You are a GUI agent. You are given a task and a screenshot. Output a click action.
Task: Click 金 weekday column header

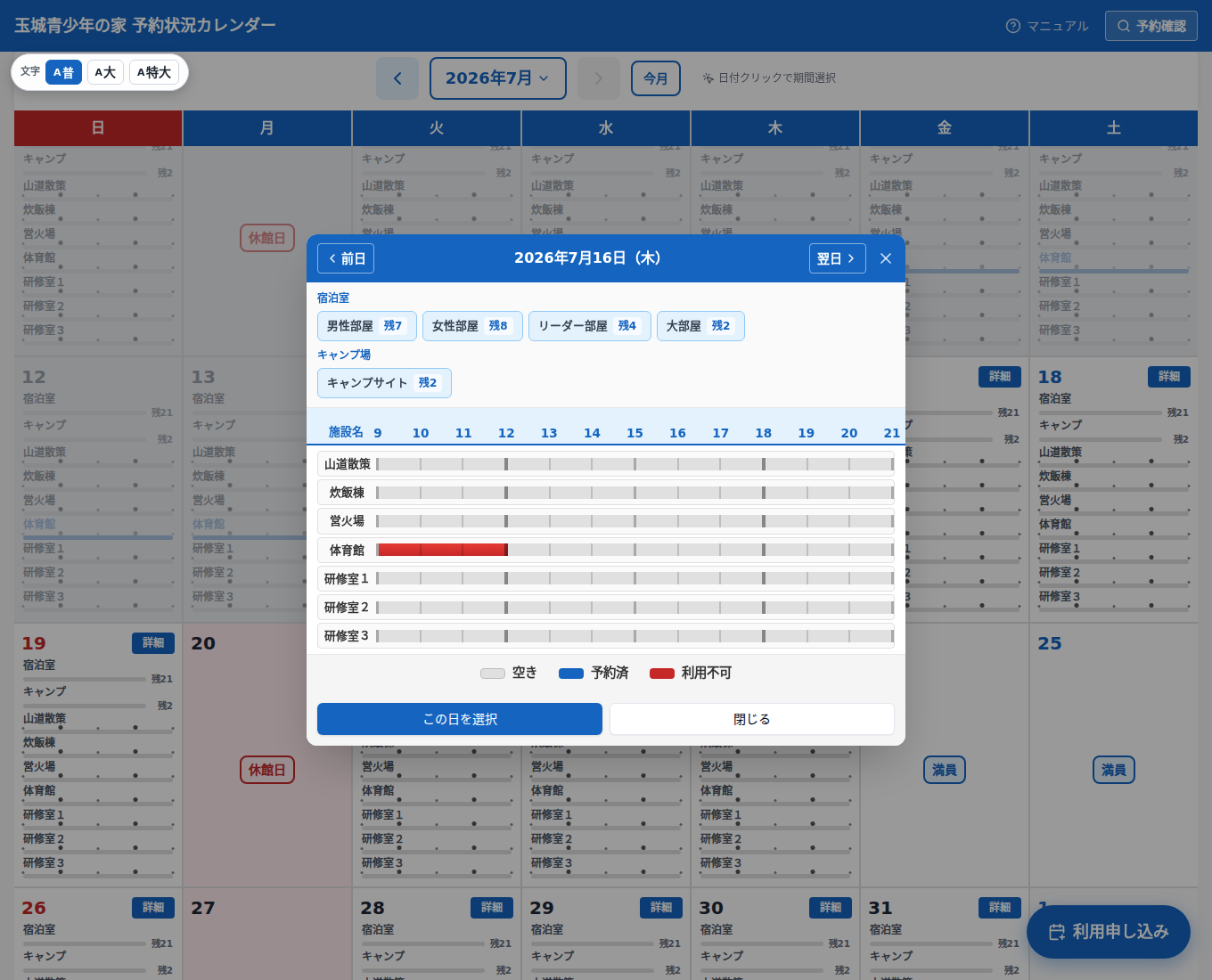(x=945, y=128)
